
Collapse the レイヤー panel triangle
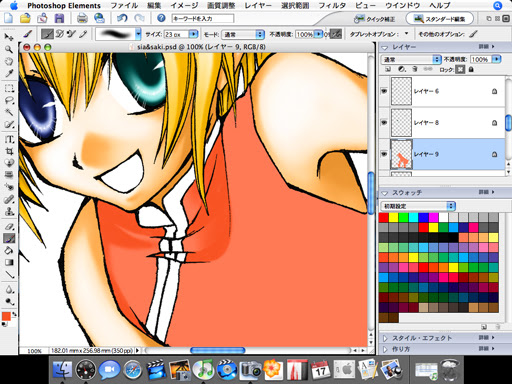pos(385,47)
